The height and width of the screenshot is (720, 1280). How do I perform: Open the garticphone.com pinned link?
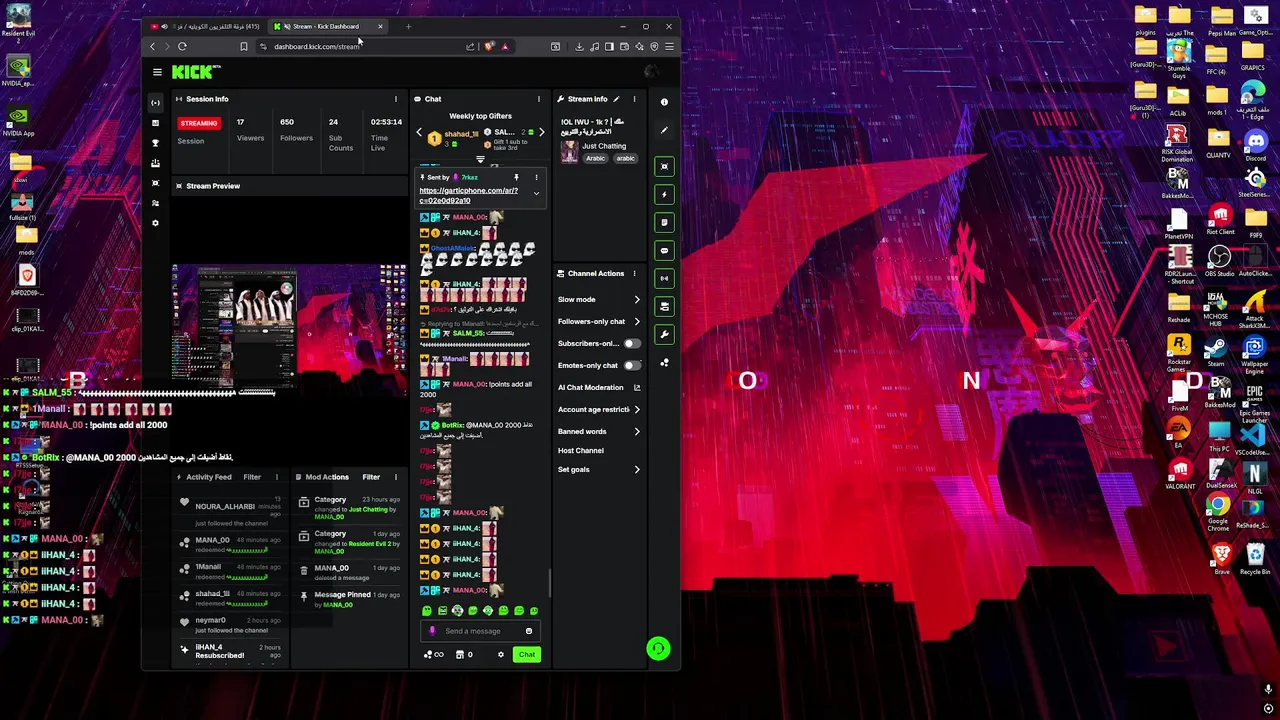click(x=469, y=195)
